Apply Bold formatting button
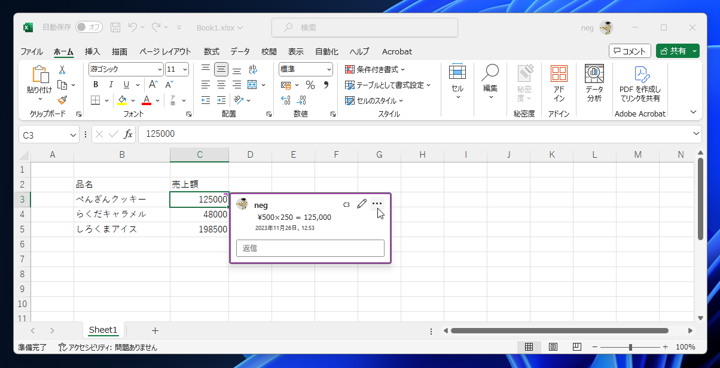Screen dimensions: 720x368 pos(96,85)
